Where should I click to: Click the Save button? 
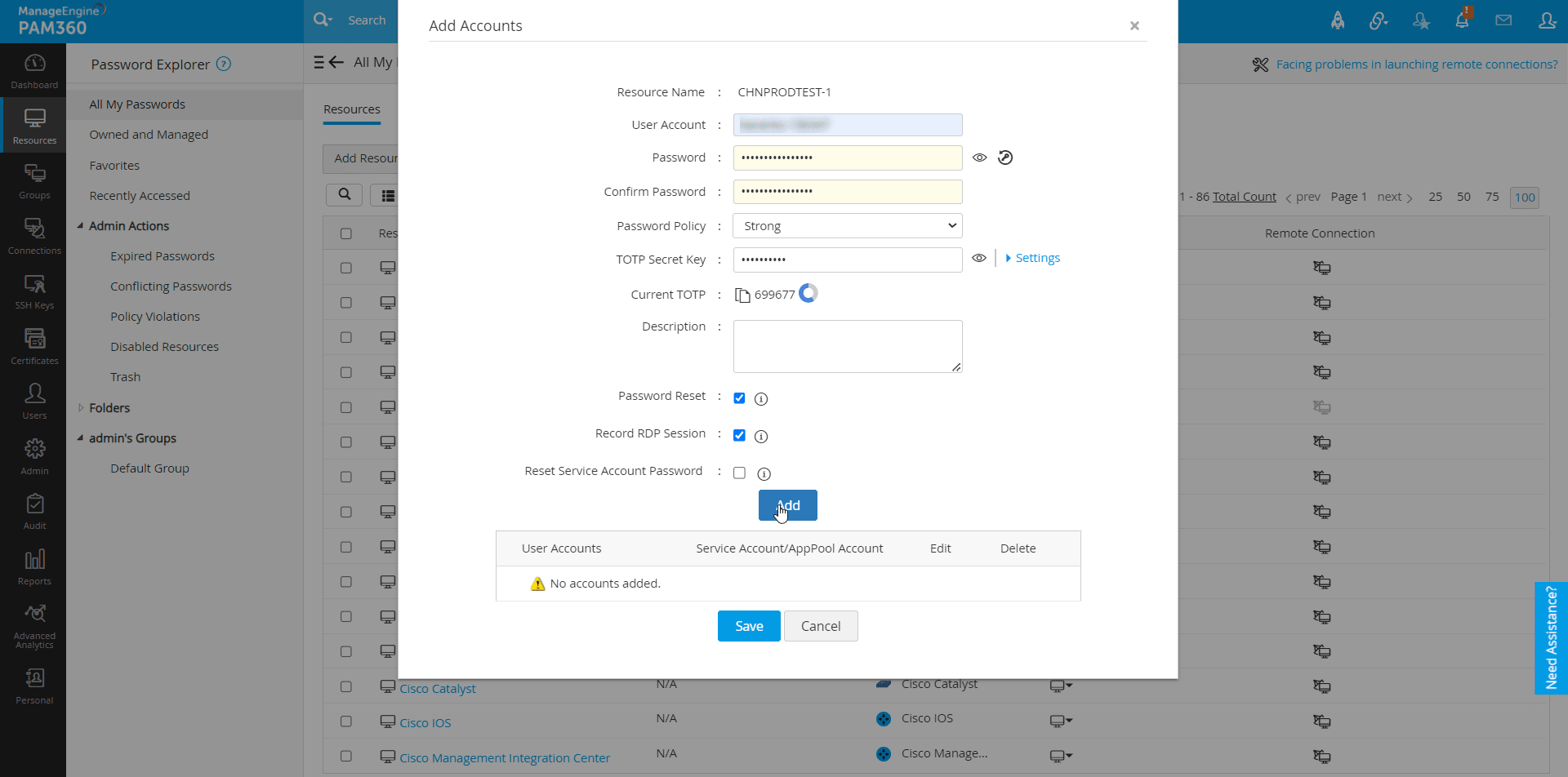click(749, 626)
